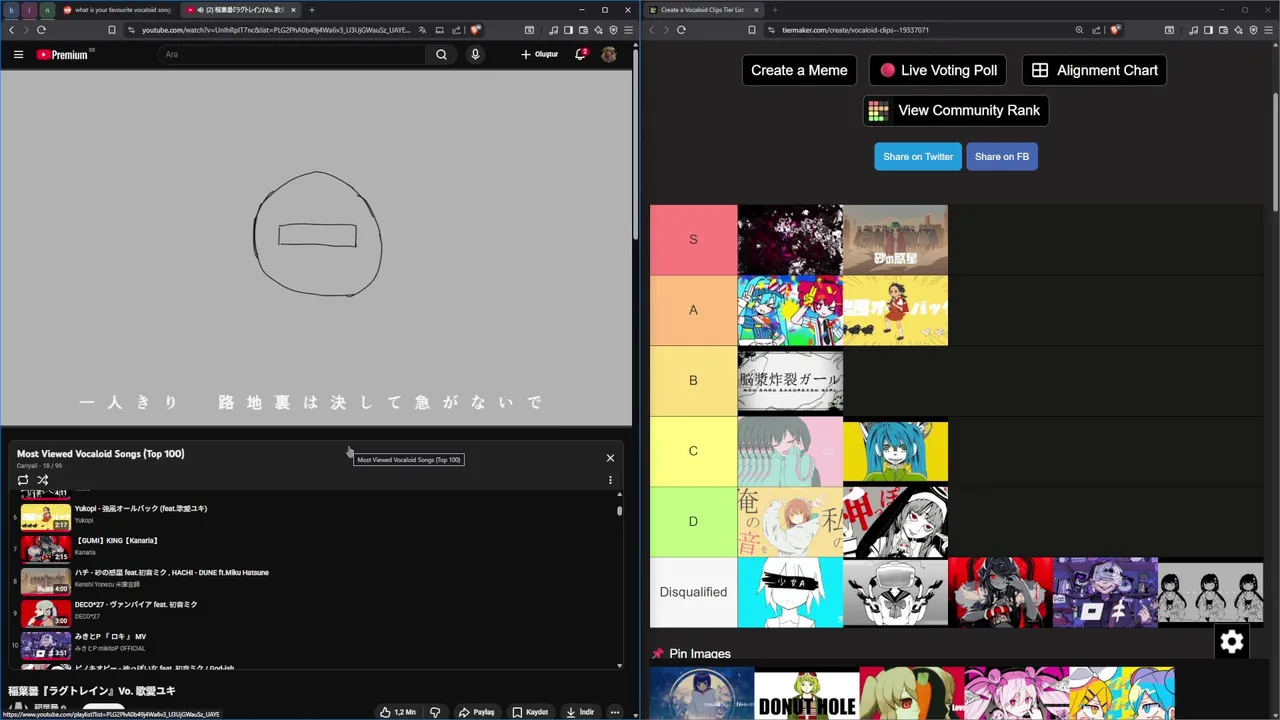Switch to Reddit 'what is your favourite vocaloid song' tab
The height and width of the screenshot is (720, 1280).
116,10
